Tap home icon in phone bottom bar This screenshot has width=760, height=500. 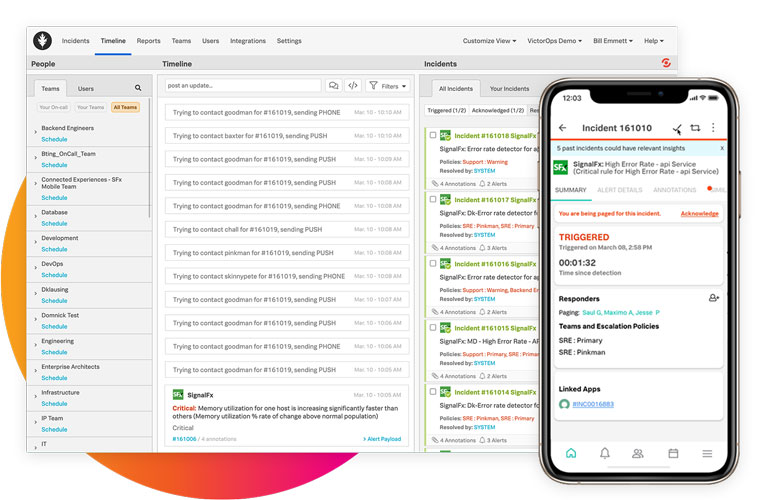coord(571,453)
